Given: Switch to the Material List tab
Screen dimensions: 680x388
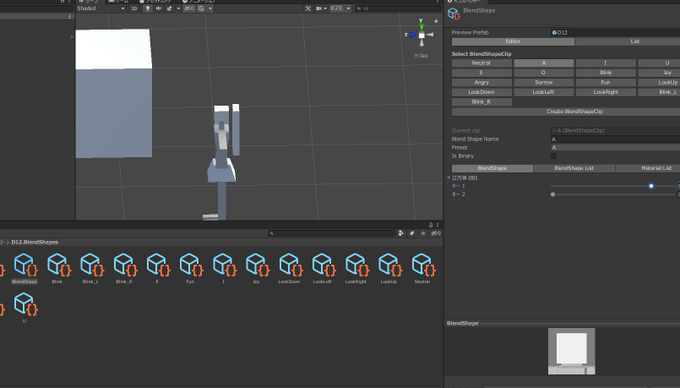Looking at the screenshot, I should [x=648, y=168].
